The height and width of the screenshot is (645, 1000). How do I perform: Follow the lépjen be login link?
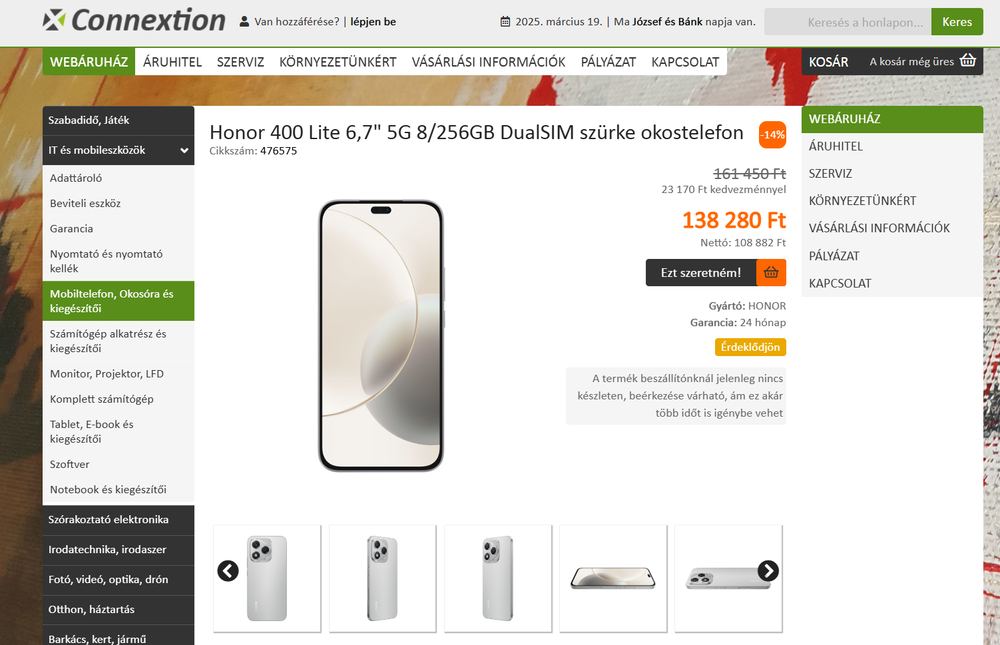[373, 22]
